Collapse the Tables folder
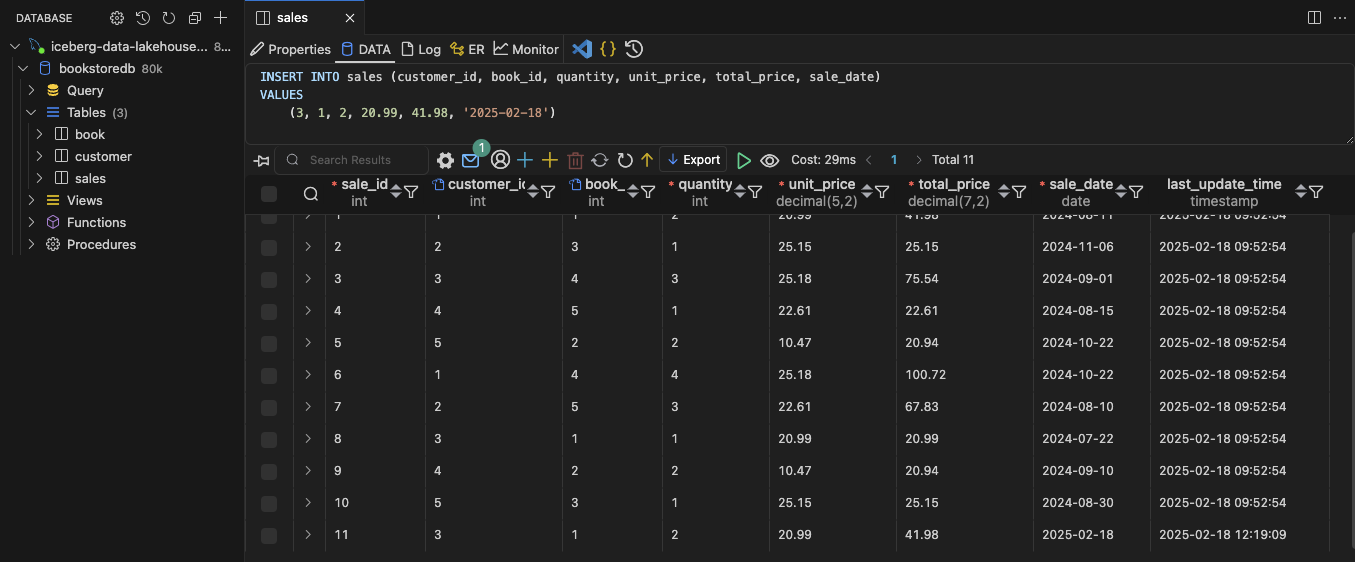 [x=31, y=112]
